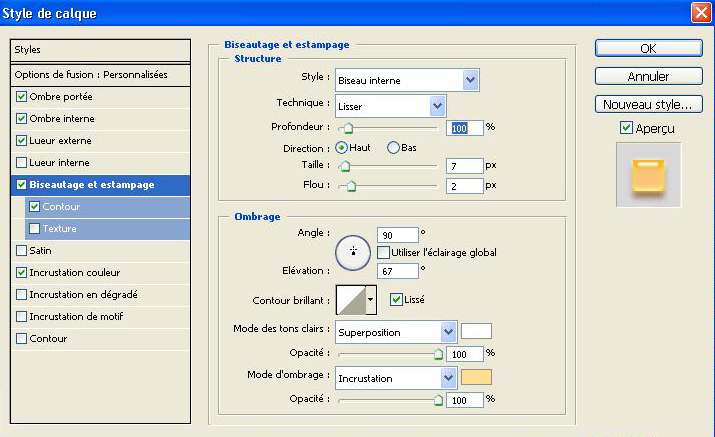Viewport: 715px width, 437px height.
Task: Uncheck the Contour sub-item under Biseautage
Action: 34,207
